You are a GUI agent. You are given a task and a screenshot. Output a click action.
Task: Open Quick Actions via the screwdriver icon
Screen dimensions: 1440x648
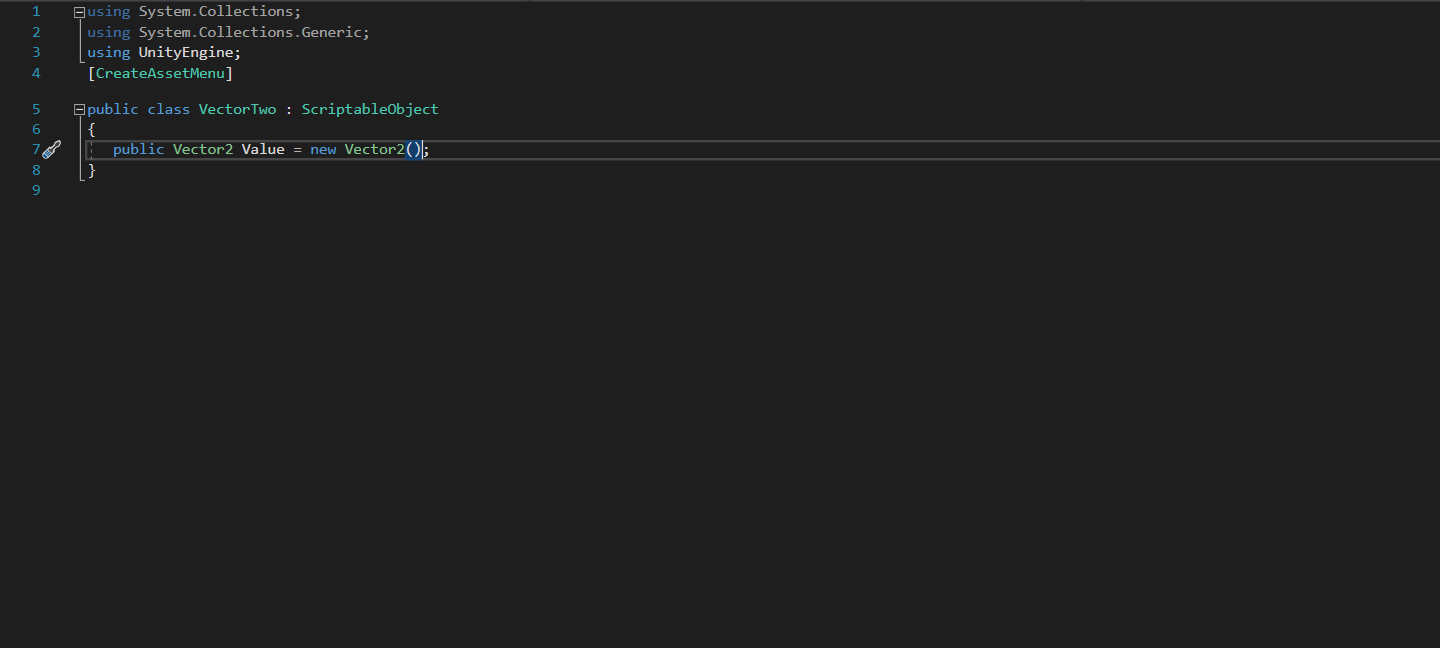coord(52,148)
